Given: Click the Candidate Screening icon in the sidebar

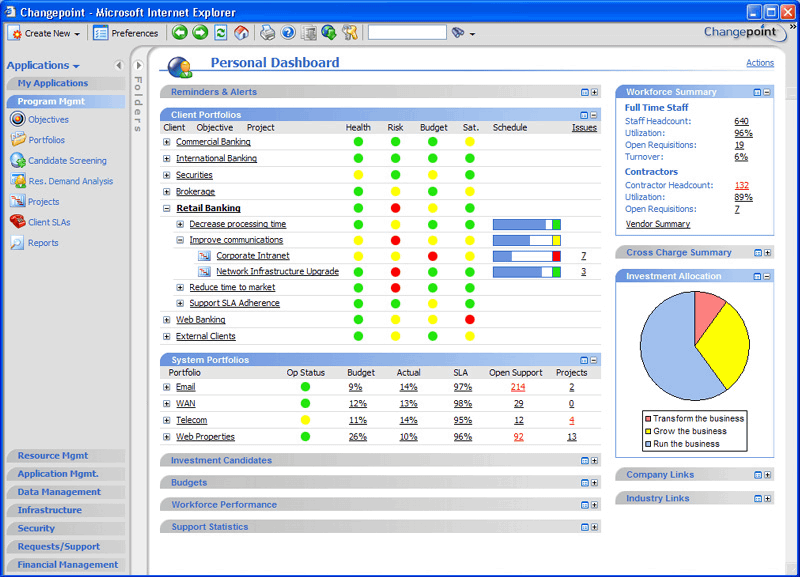Looking at the screenshot, I should 17,160.
